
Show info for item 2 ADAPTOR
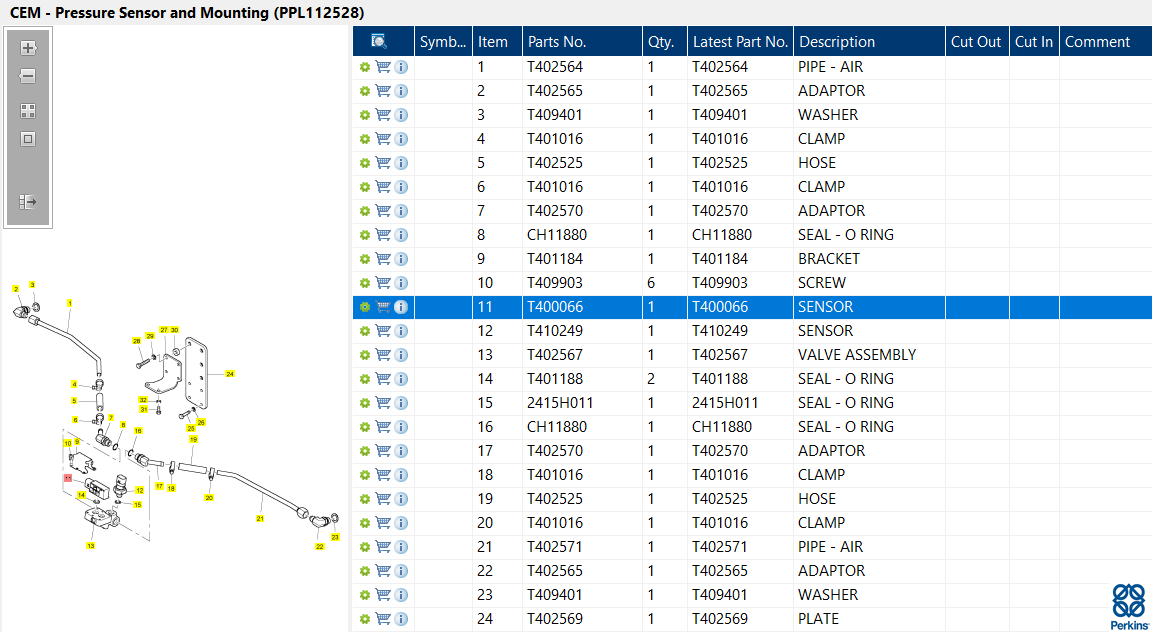click(401, 91)
